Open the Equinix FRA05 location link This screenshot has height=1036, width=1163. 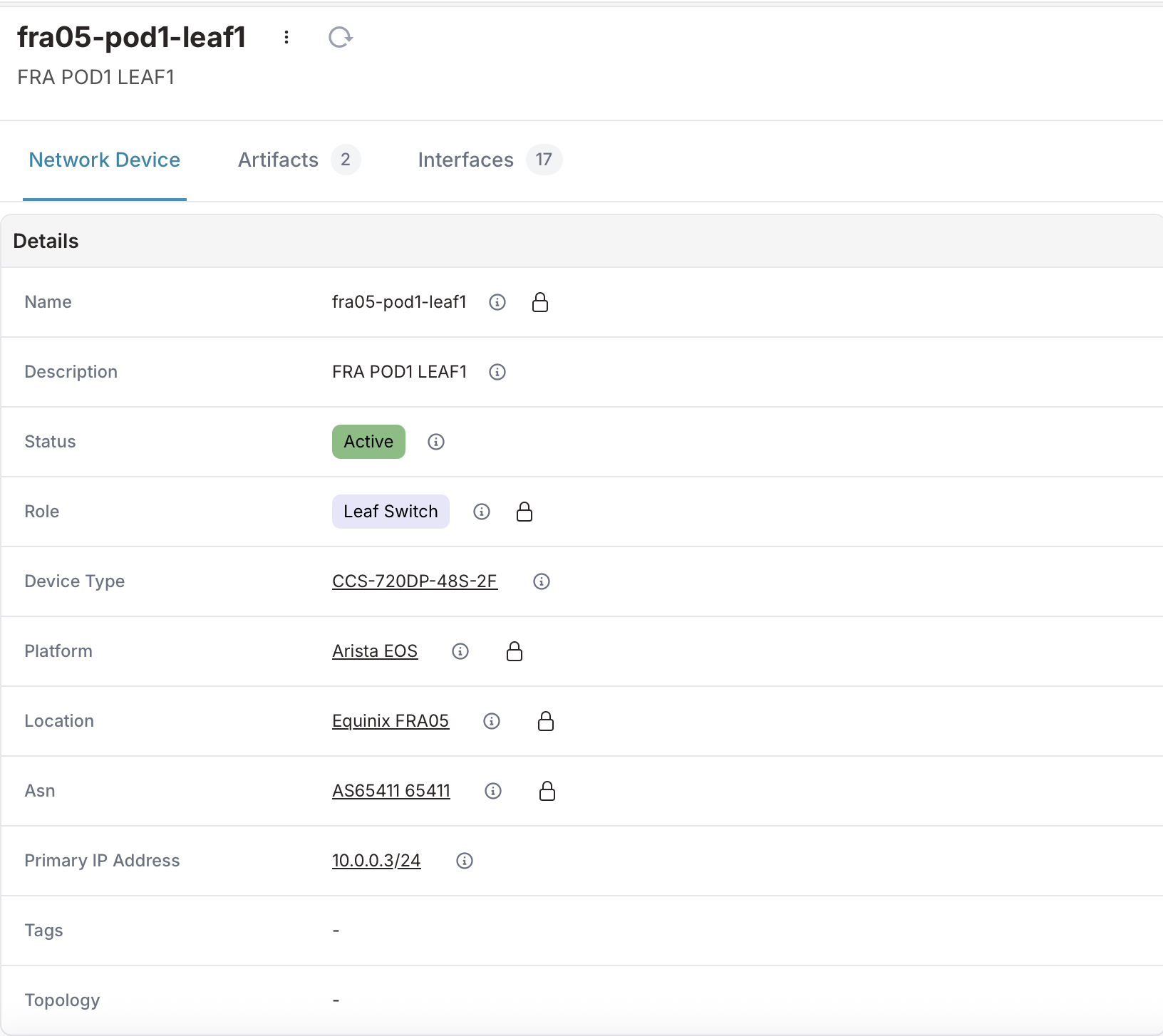click(x=391, y=721)
